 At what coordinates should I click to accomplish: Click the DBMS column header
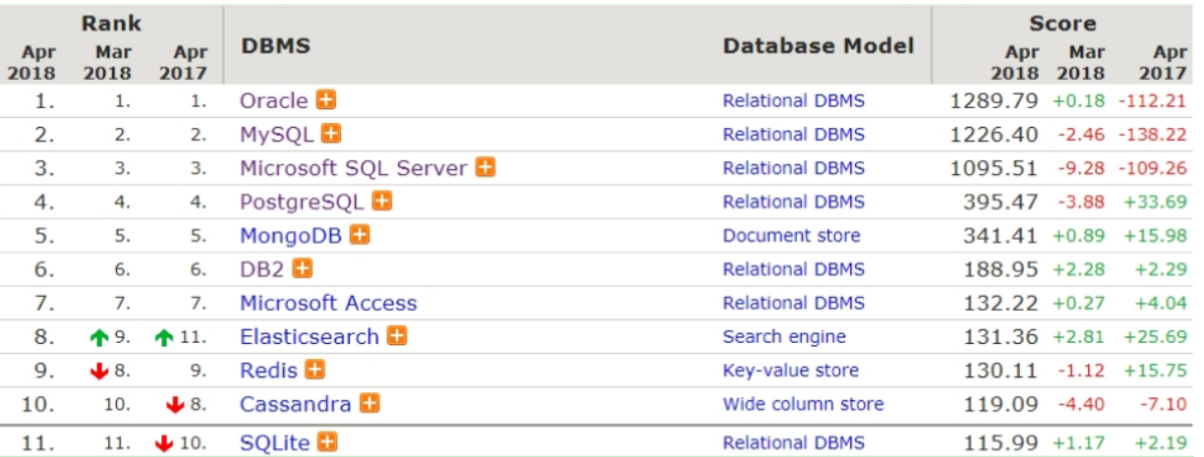(x=275, y=46)
